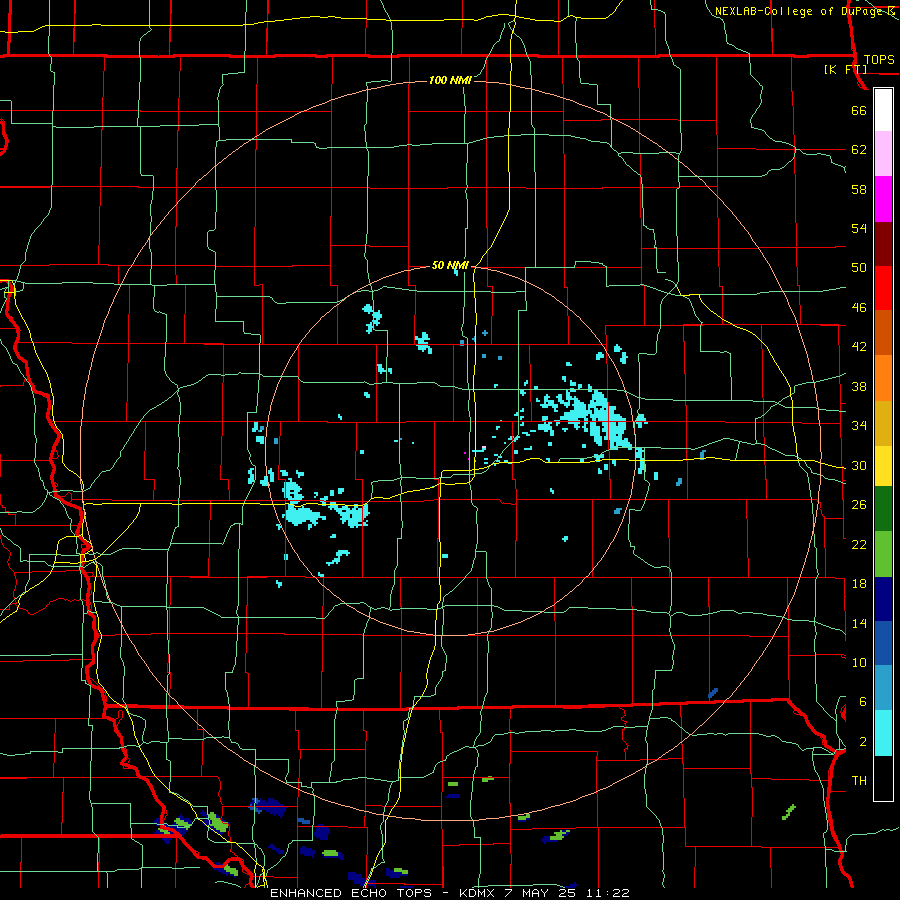Select the dark green legend swatch
Viewport: 900px width, 900px height.
point(883,509)
